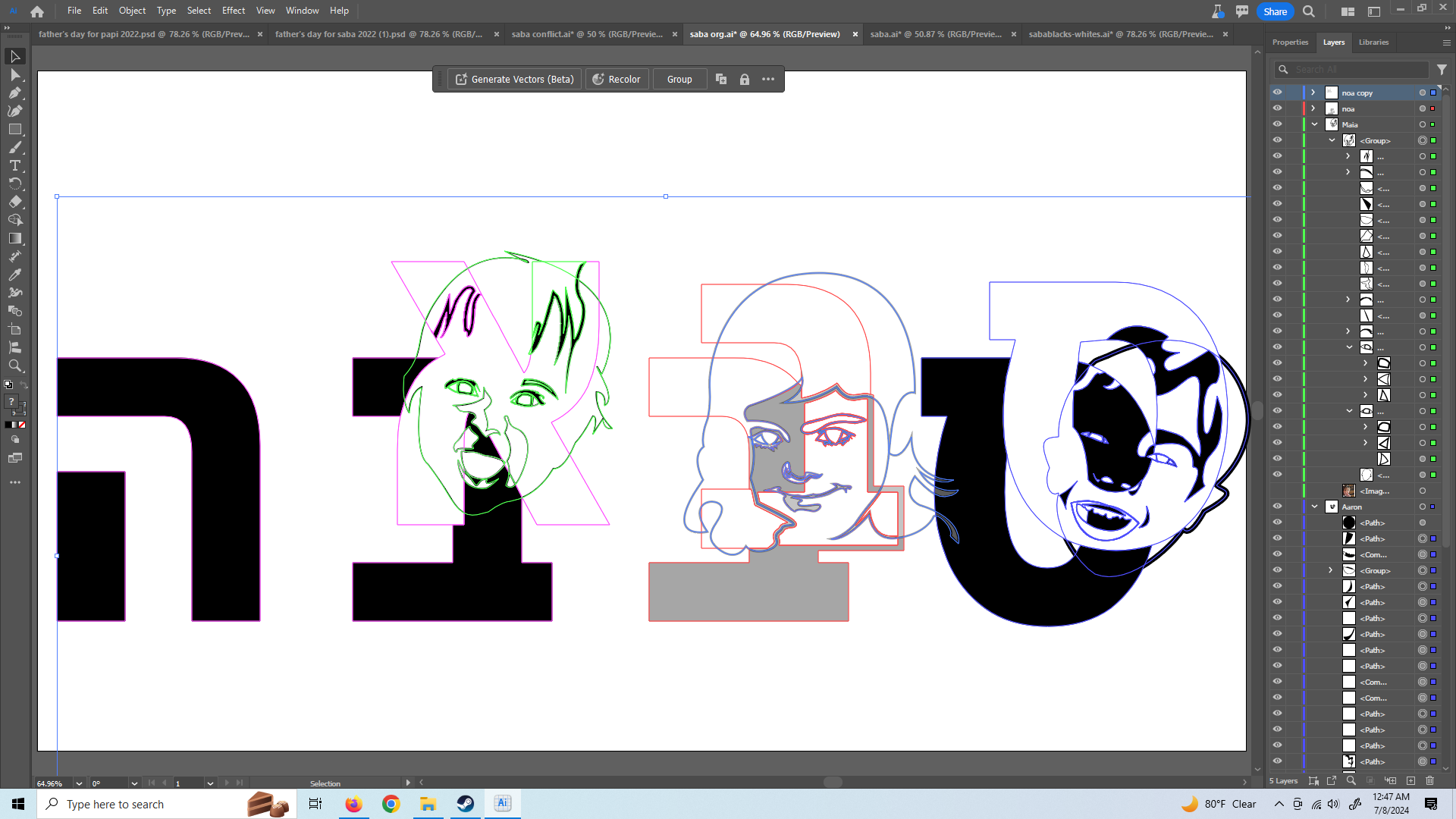The image size is (1456, 819).
Task: Click the Layers search input field
Action: point(1352,70)
